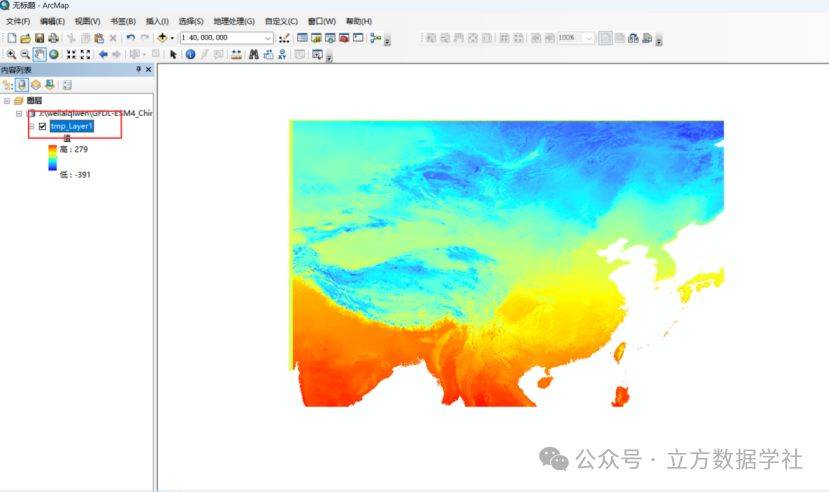This screenshot has height=492, width=829.
Task: Save the map with the disk icon
Action: pos(40,38)
